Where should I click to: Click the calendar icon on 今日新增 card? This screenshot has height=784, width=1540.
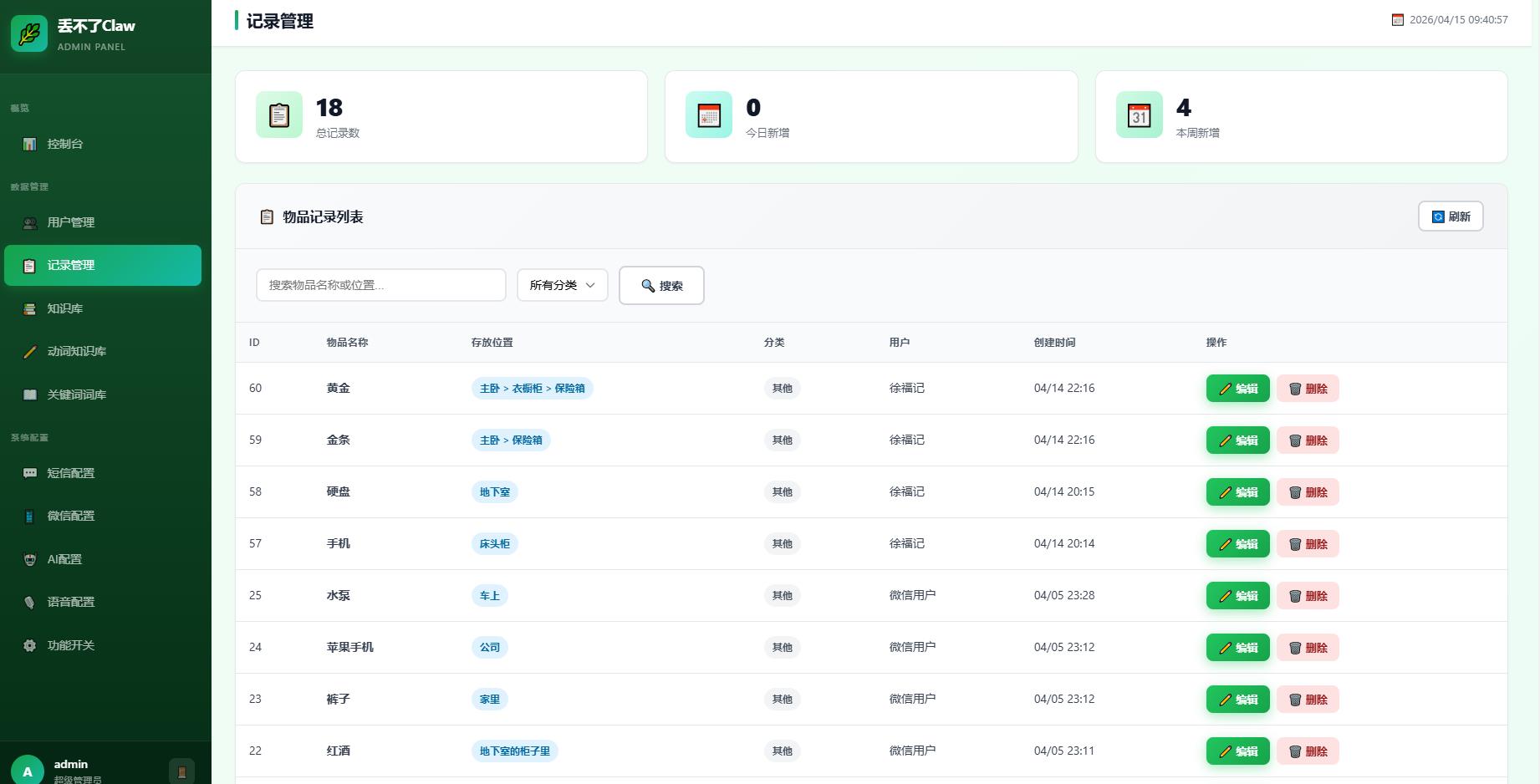coord(709,115)
